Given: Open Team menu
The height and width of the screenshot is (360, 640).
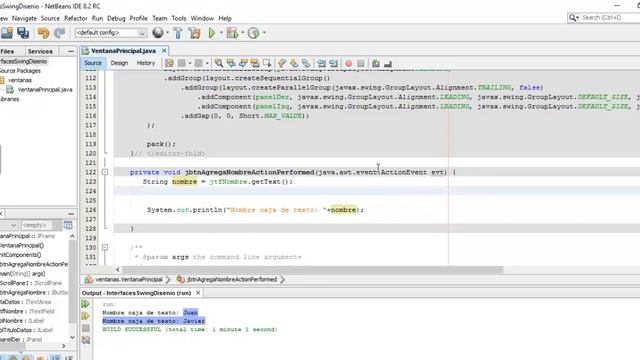Looking at the screenshot, I should click(160, 18).
